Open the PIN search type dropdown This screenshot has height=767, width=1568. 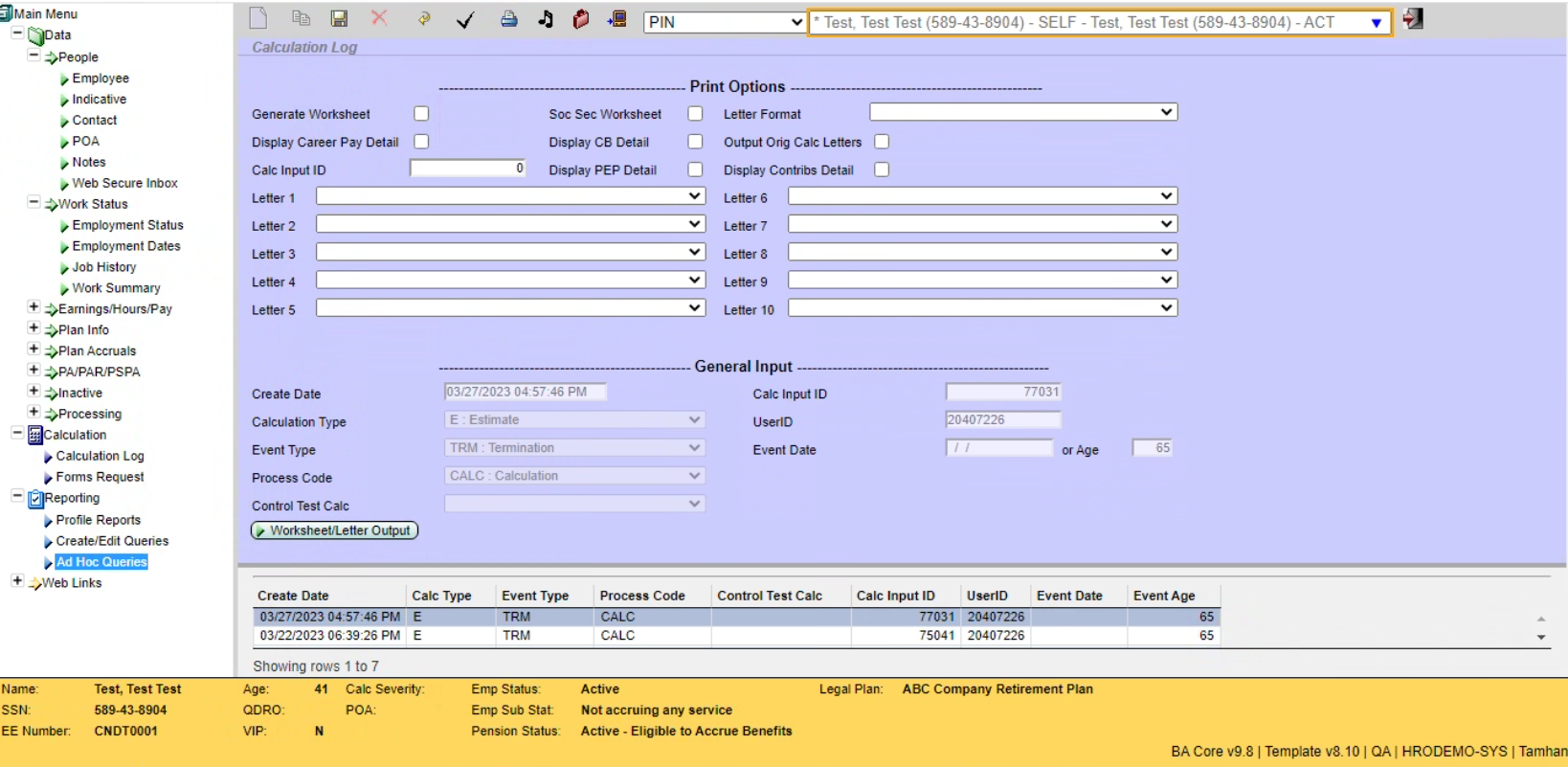pos(724,22)
